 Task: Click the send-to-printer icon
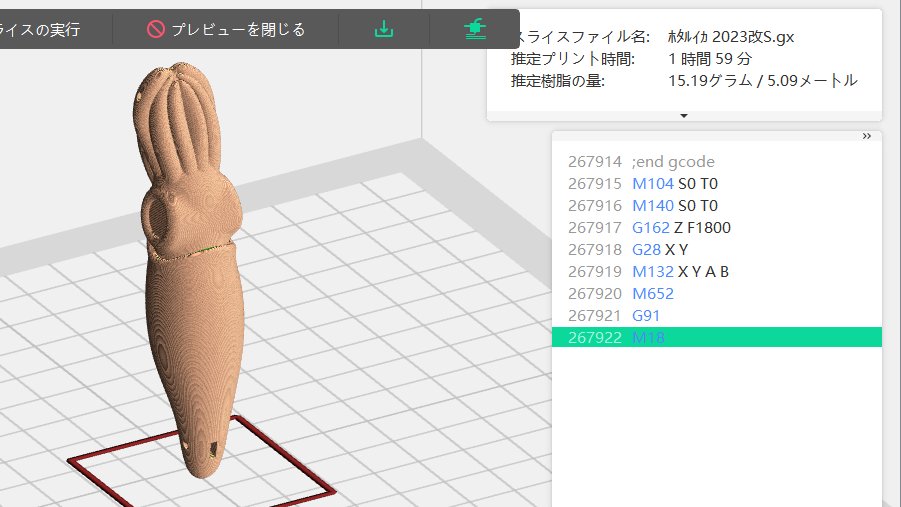click(475, 29)
